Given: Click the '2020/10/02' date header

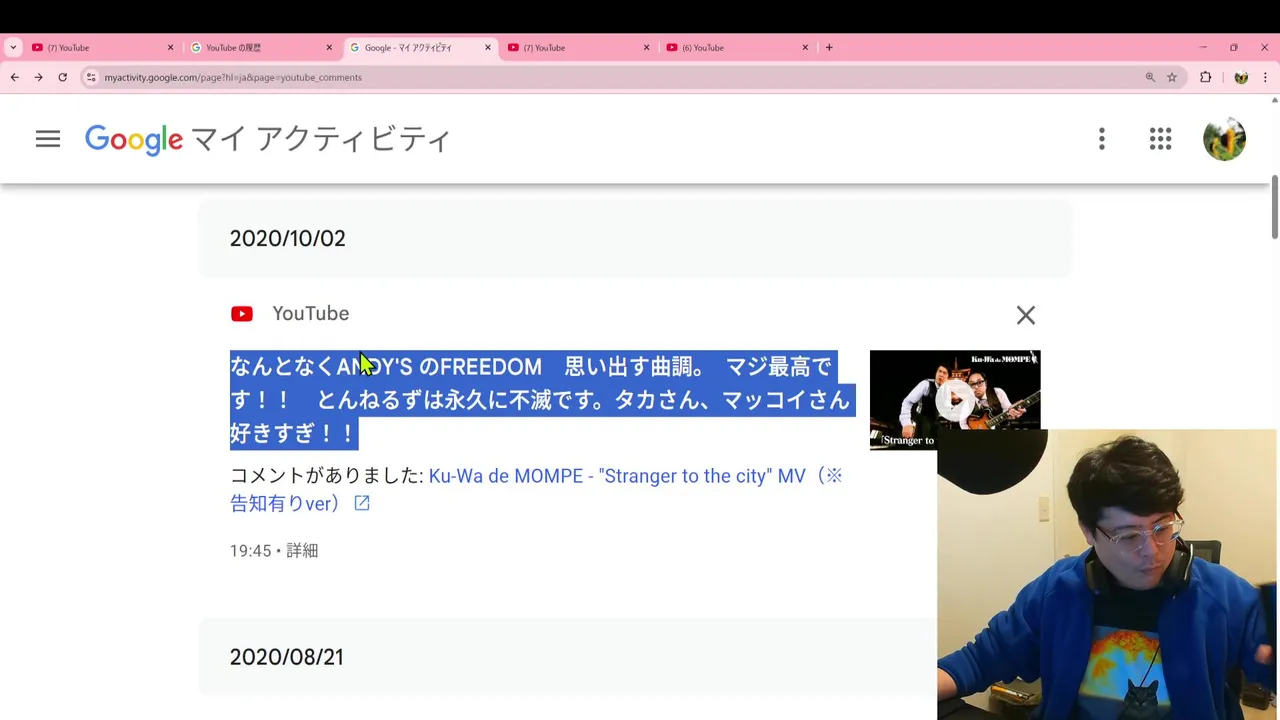Looking at the screenshot, I should (x=288, y=239).
